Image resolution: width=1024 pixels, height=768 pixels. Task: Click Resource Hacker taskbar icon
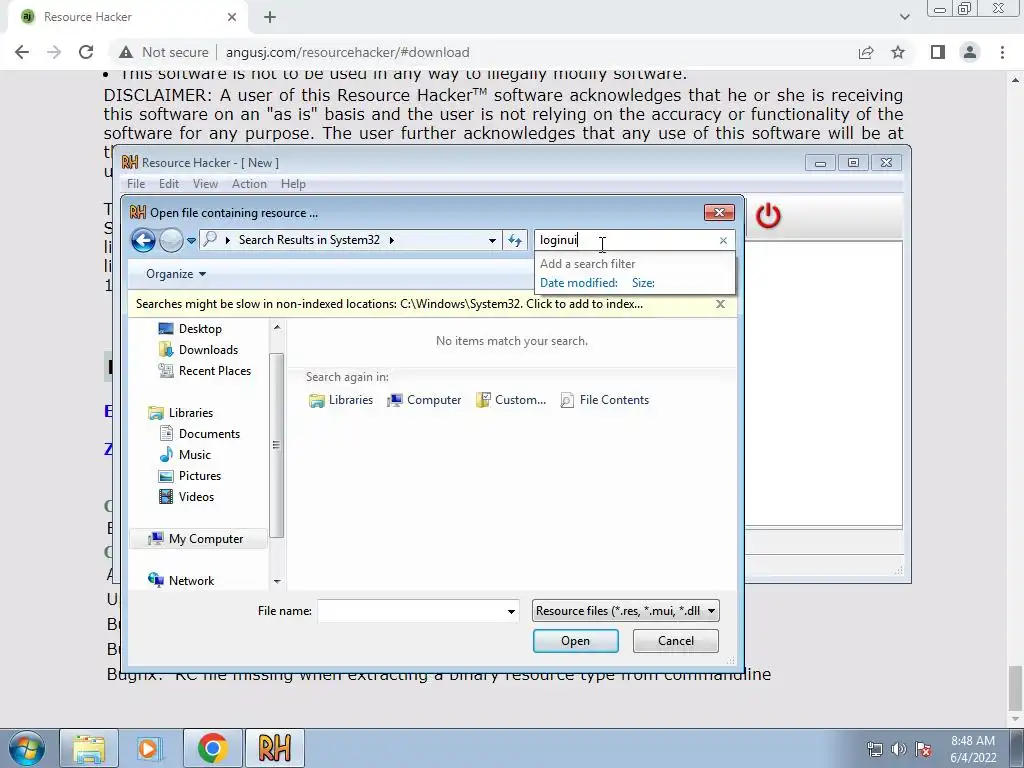(274, 748)
